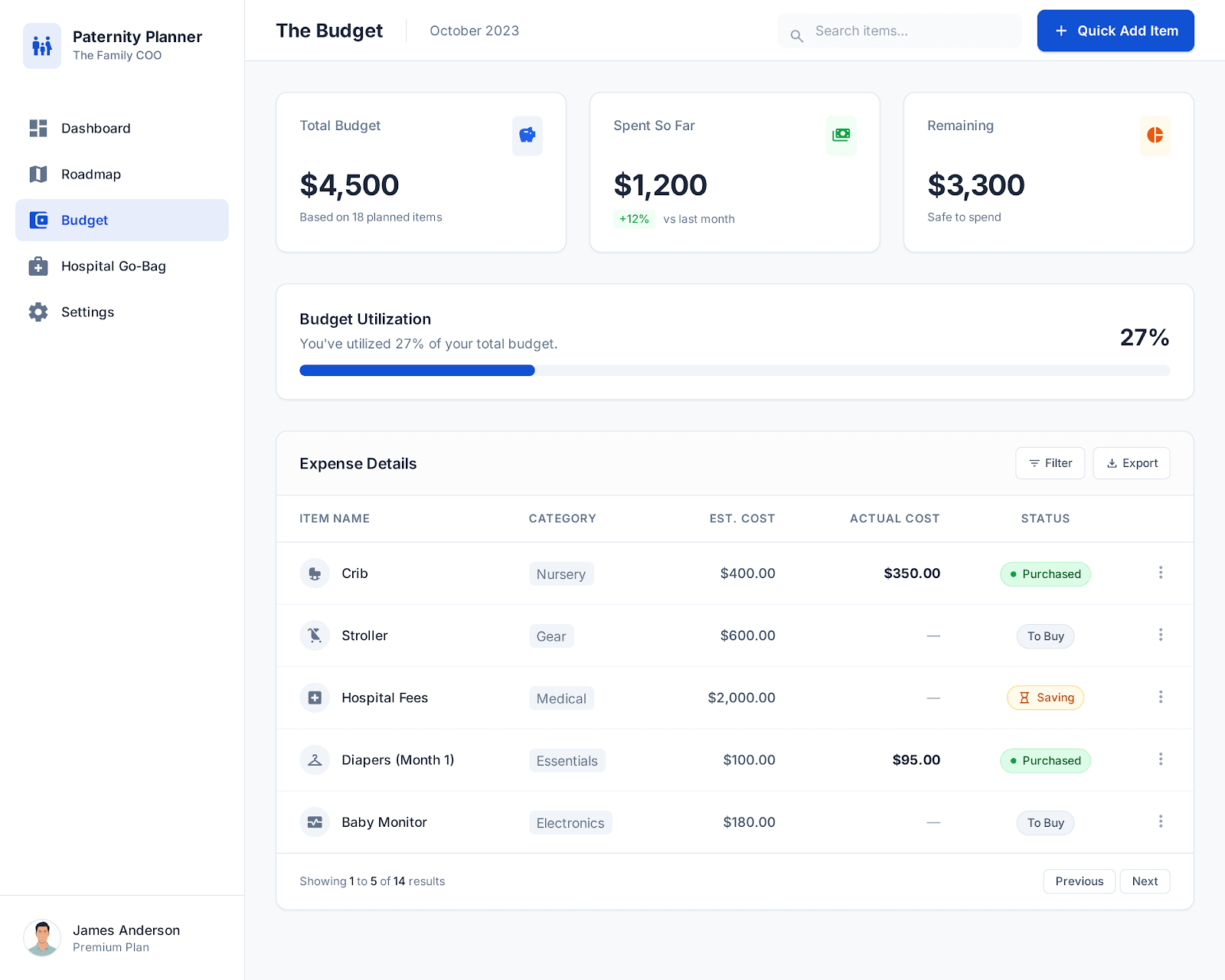This screenshot has height=980, width=1225.
Task: Navigate to Roadmap in the sidebar
Action: pyautogui.click(x=91, y=175)
